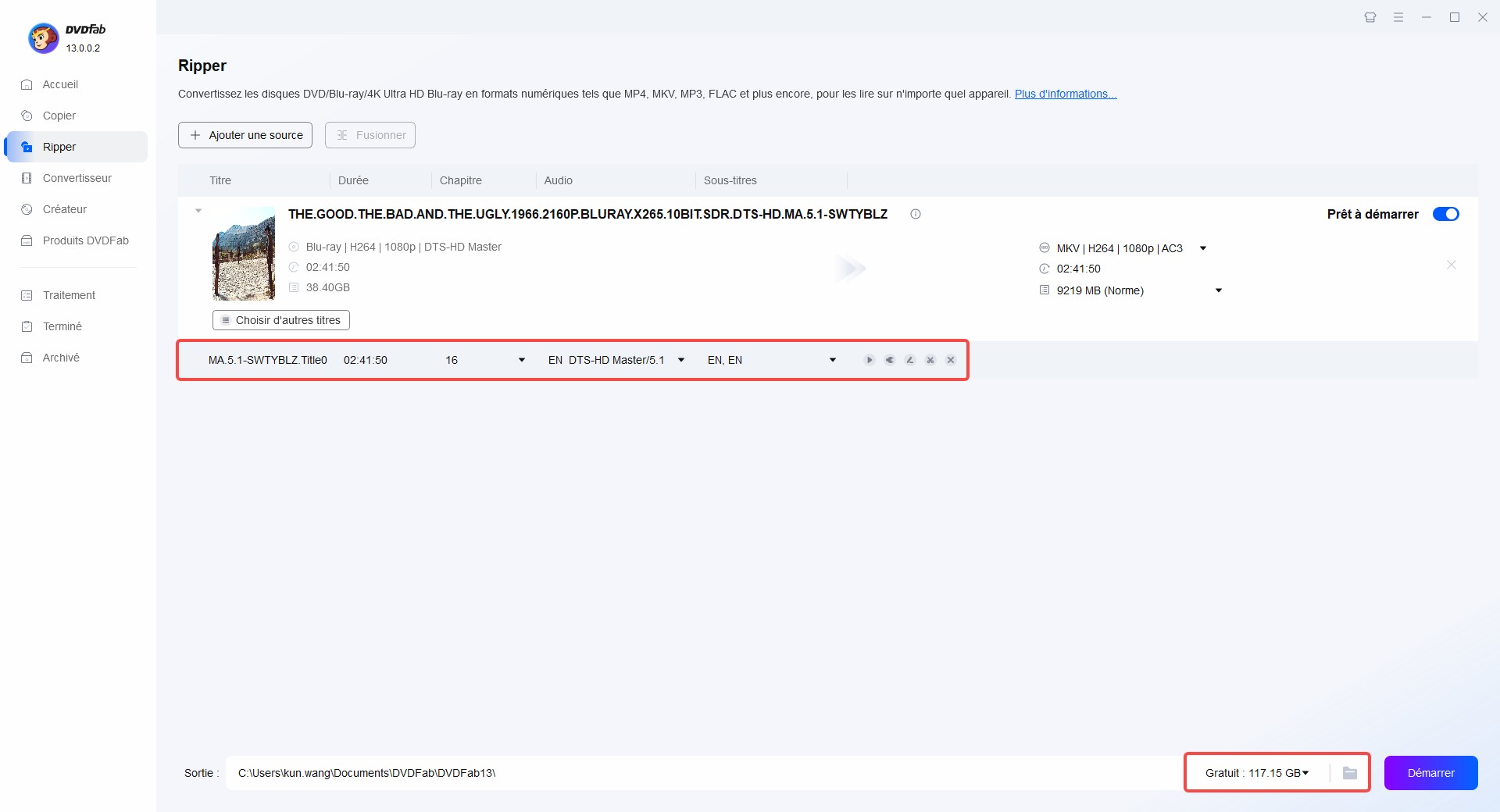Open advanced settings wrench for Title0

point(889,360)
